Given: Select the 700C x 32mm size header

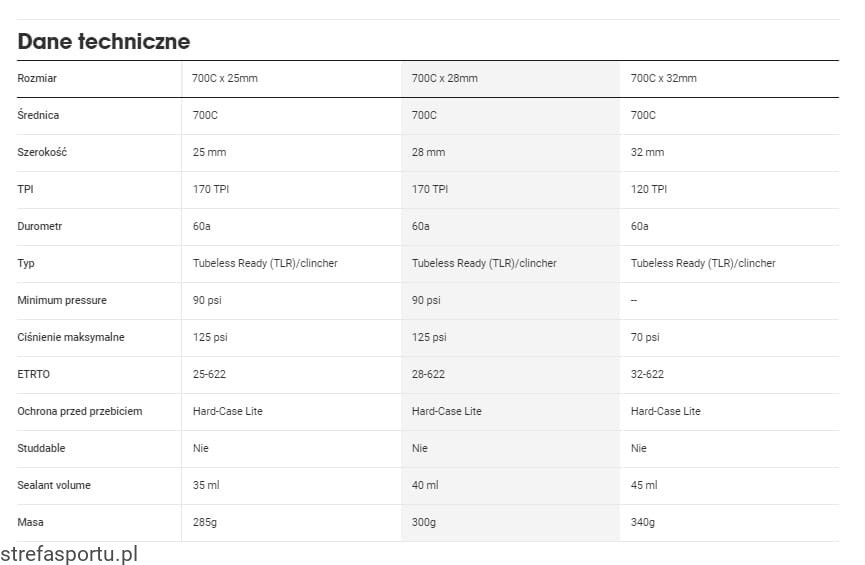Looking at the screenshot, I should (664, 78).
